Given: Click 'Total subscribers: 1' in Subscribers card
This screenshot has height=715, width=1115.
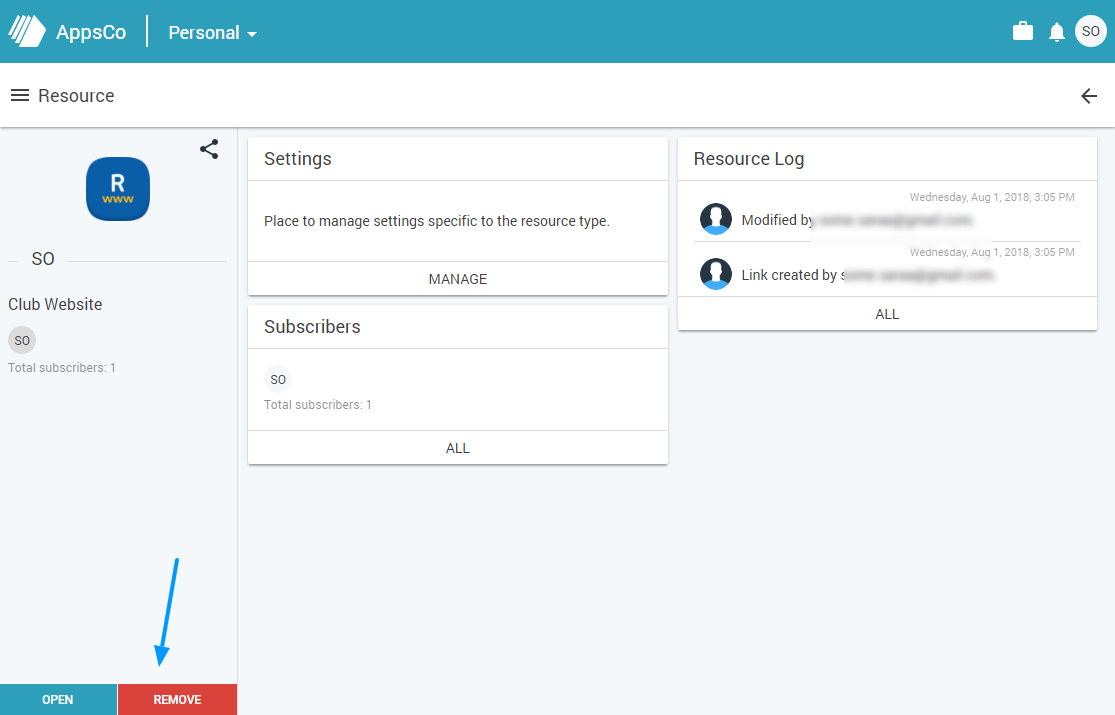Looking at the screenshot, I should point(318,405).
